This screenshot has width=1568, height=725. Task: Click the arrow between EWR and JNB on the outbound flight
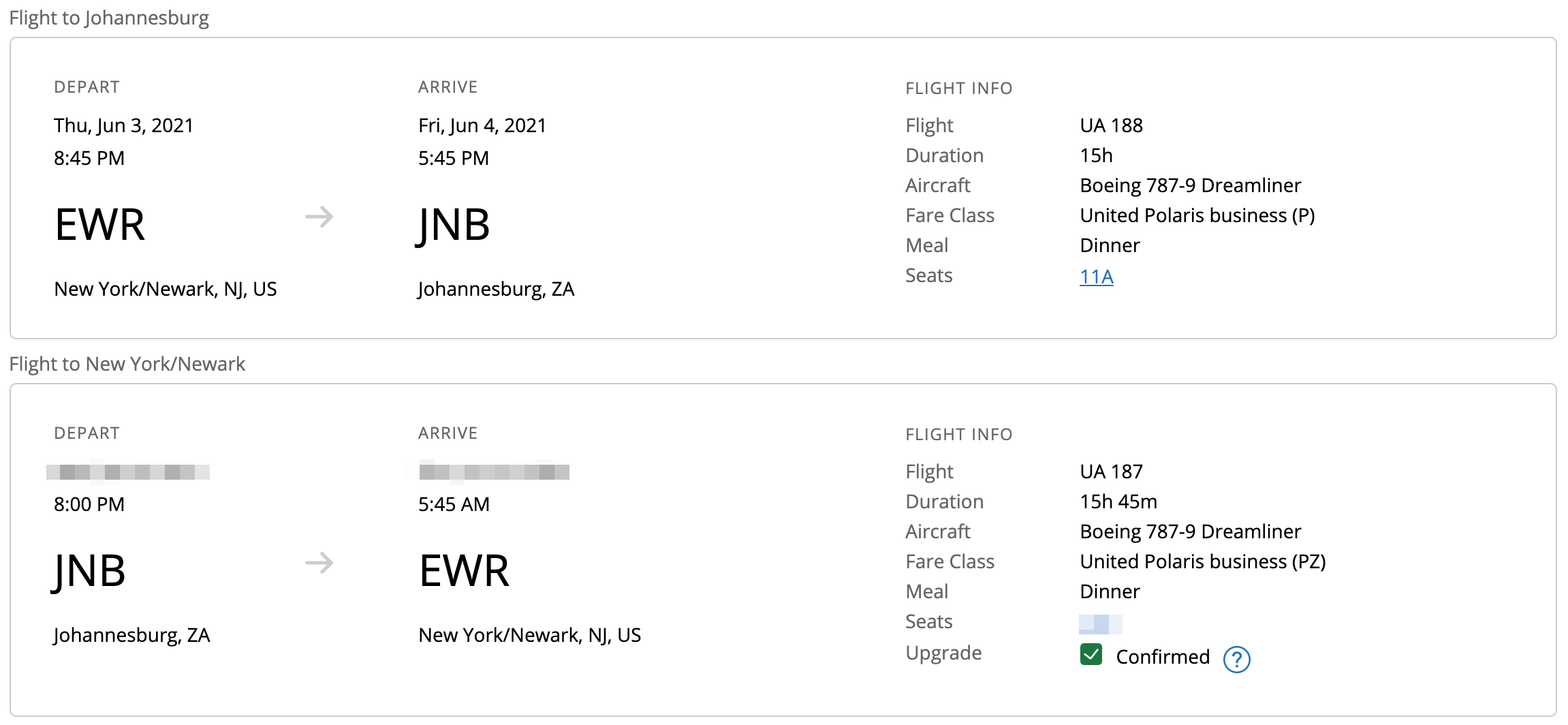[319, 217]
